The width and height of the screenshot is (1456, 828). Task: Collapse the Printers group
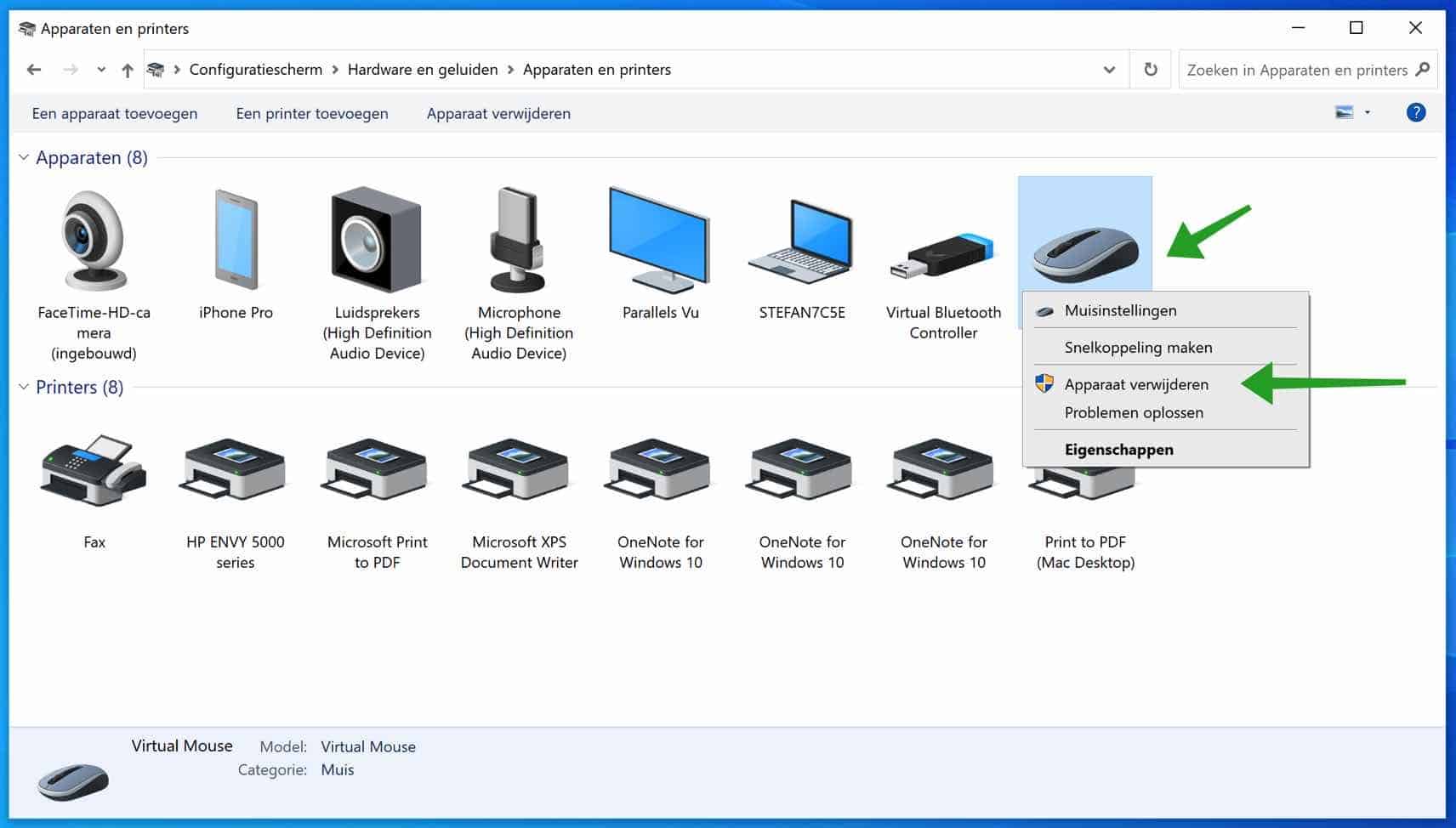(x=24, y=387)
